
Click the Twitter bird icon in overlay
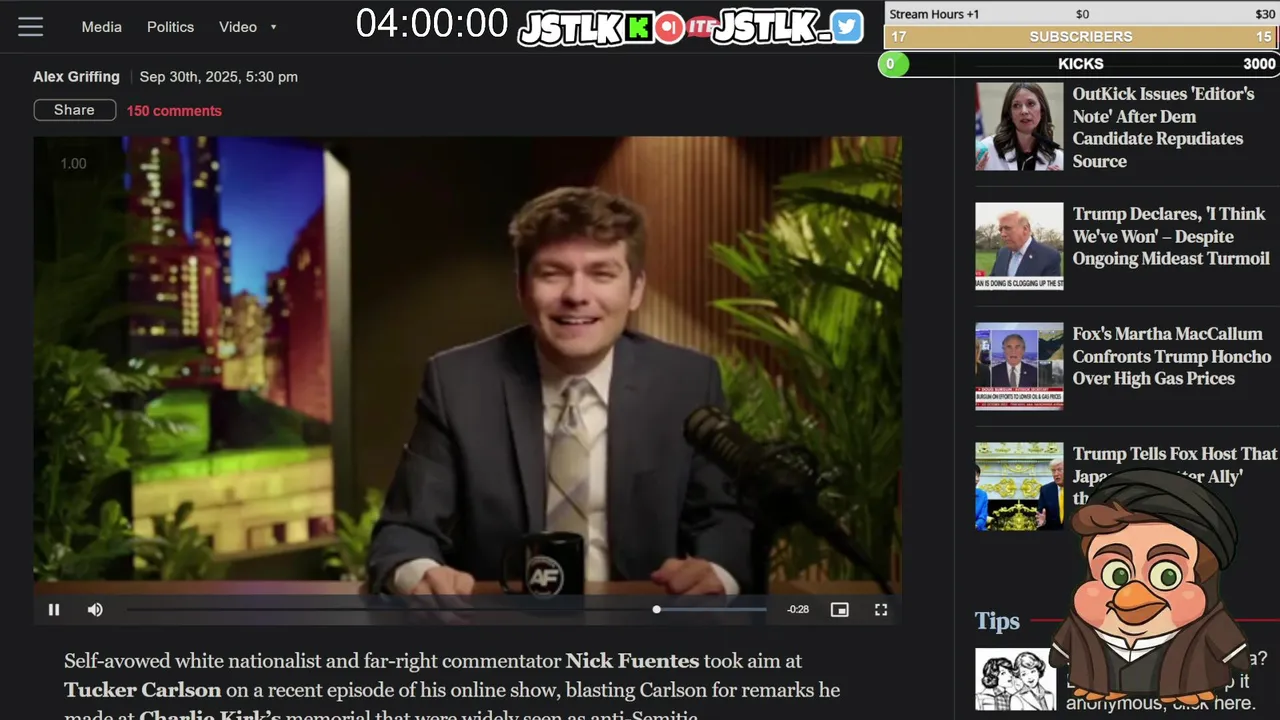(x=847, y=27)
